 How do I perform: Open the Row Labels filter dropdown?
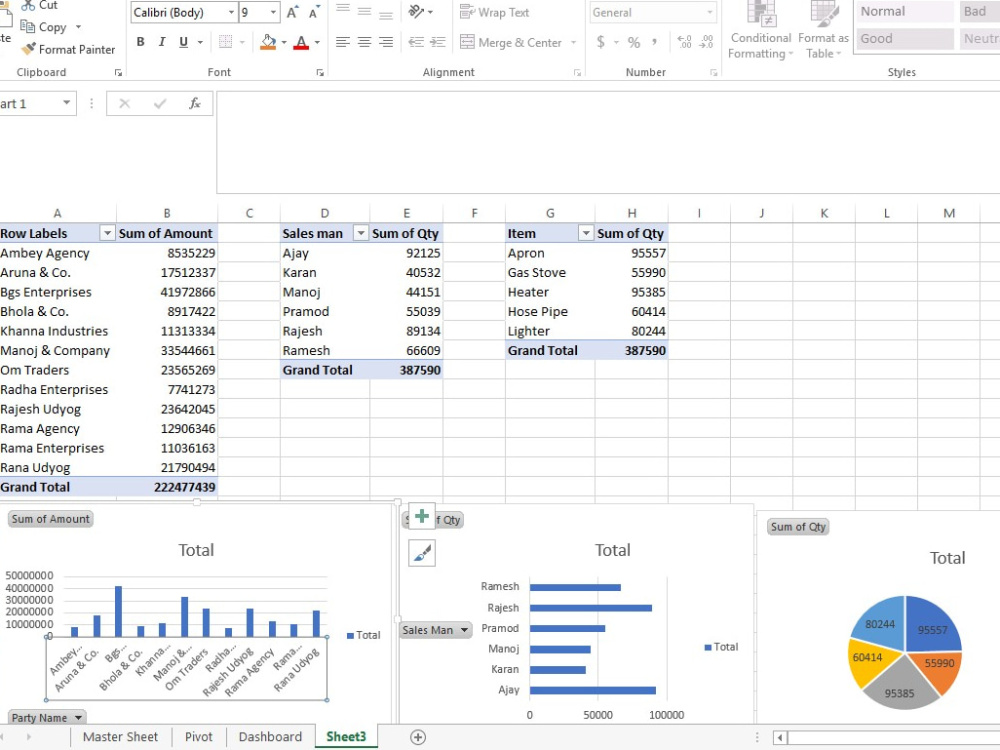[107, 233]
